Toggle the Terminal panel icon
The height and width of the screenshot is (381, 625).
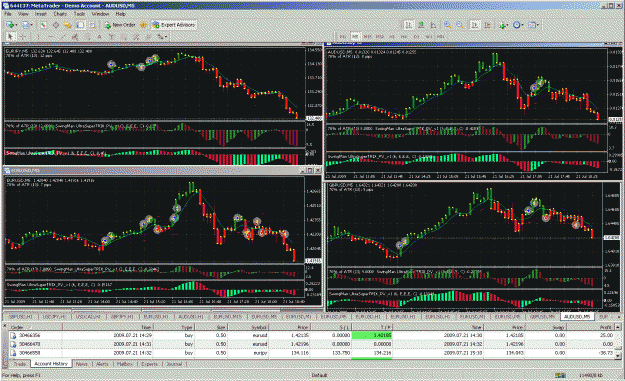80,25
